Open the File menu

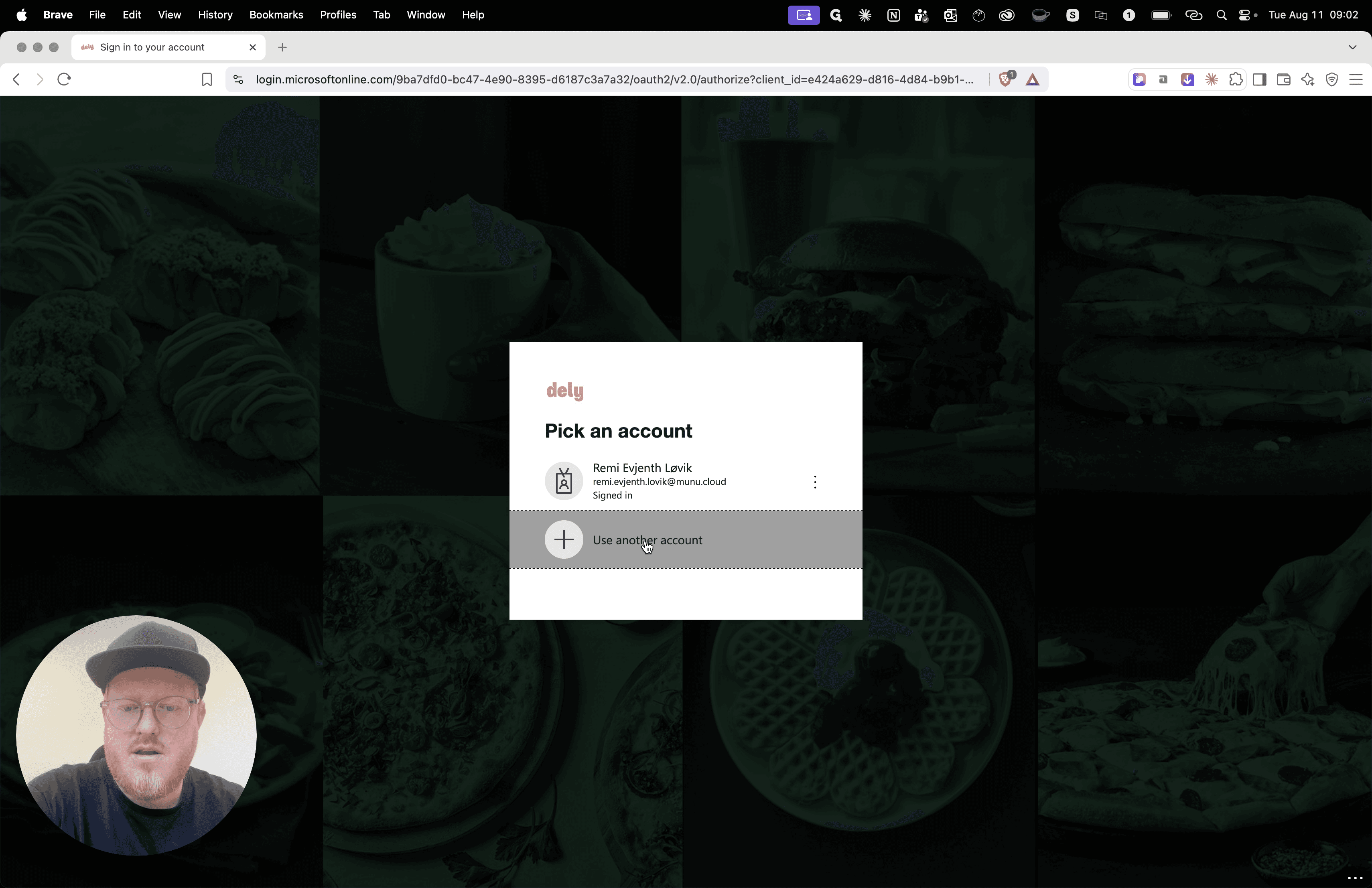pyautogui.click(x=97, y=15)
